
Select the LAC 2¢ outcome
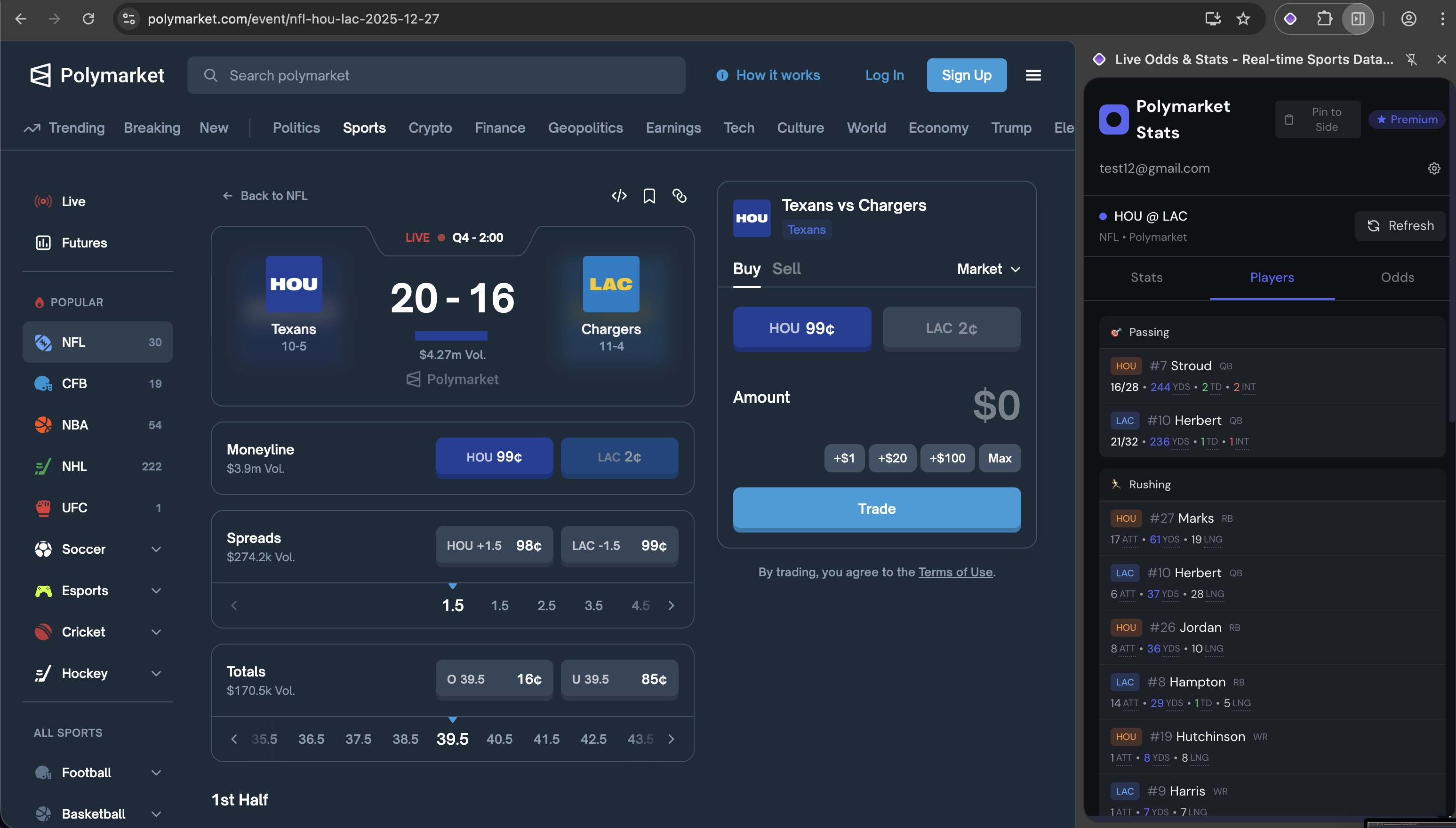point(951,328)
